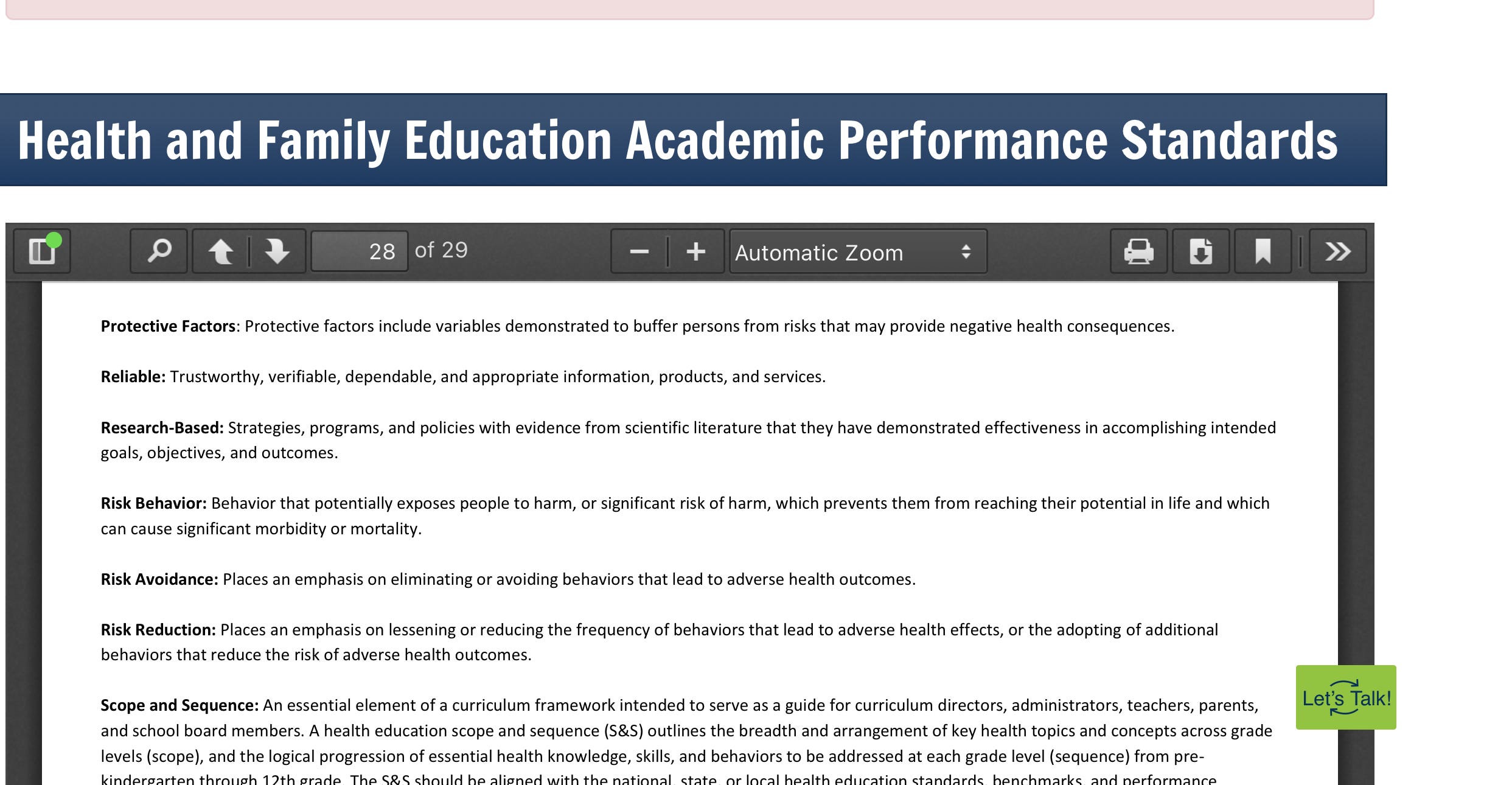Viewport: 1512px width, 785px height.
Task: Click the 'of 29' page count label
Action: 441,250
